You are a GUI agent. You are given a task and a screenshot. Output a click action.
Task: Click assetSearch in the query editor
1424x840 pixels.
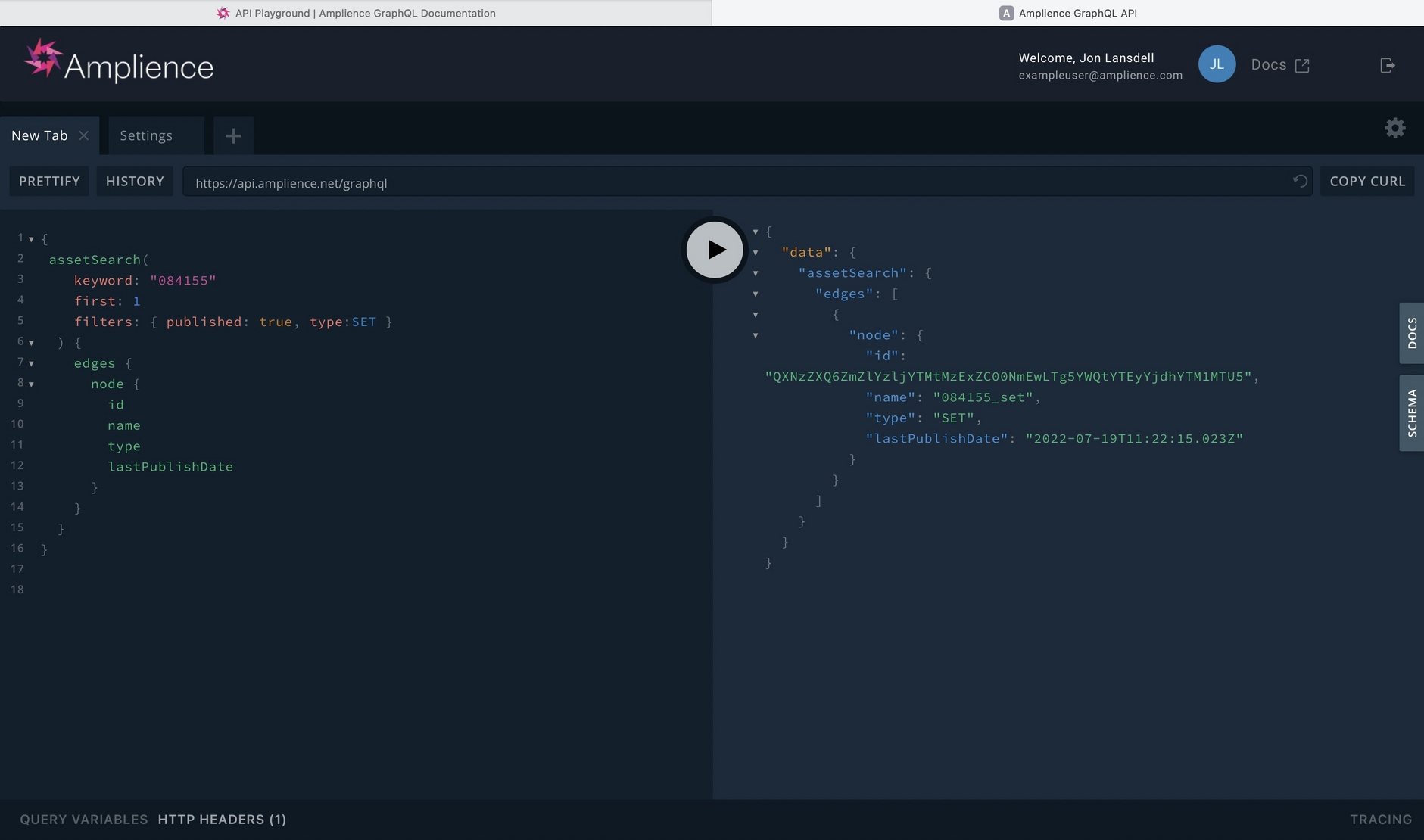pyautogui.click(x=95, y=260)
